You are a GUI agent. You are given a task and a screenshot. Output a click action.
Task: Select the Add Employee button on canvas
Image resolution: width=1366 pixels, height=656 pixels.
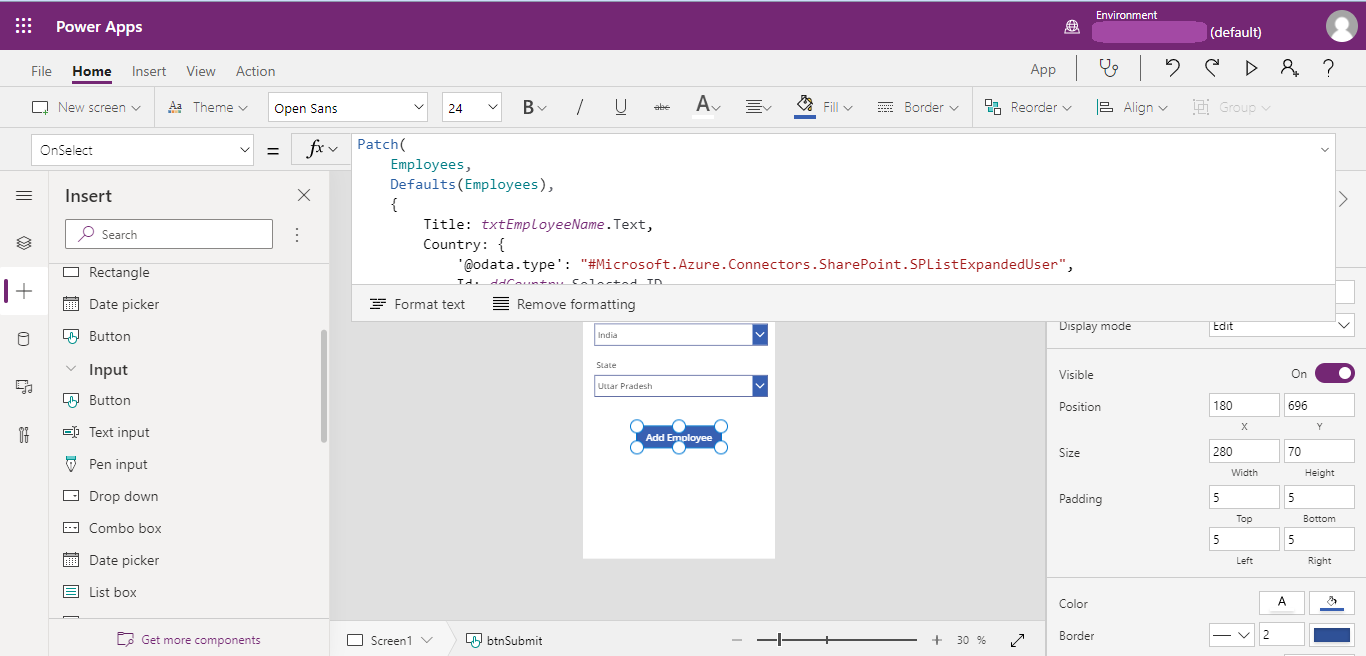coord(679,437)
